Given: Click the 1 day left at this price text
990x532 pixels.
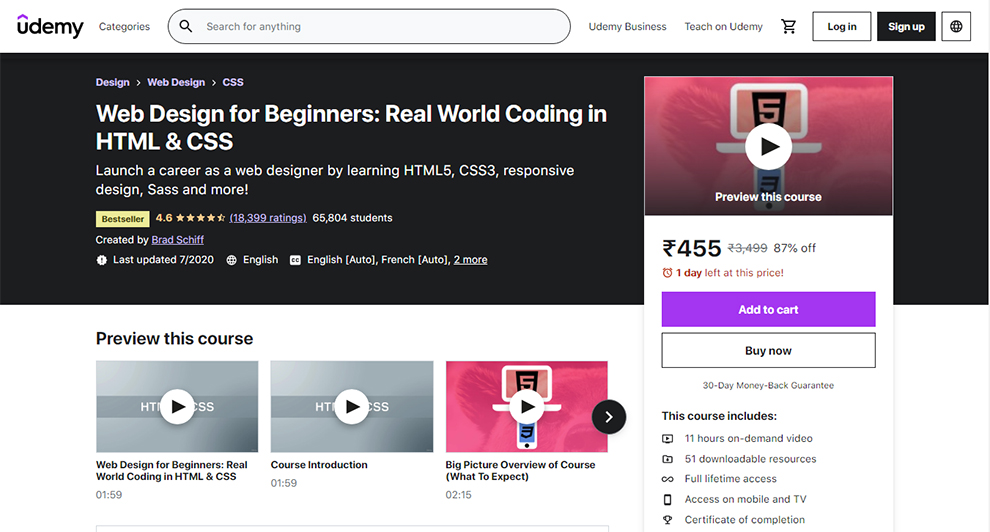Looking at the screenshot, I should click(730, 273).
